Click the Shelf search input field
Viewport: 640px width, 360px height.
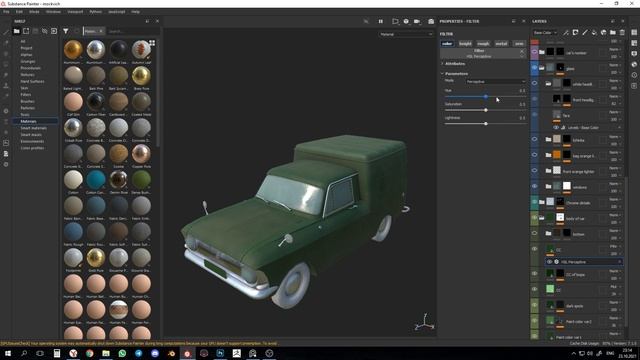pos(132,31)
